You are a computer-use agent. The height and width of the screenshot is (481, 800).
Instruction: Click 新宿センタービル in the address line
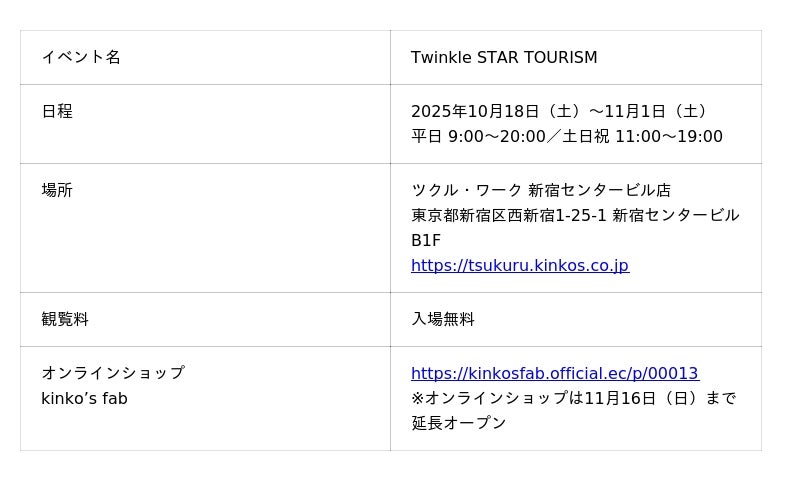click(x=675, y=216)
